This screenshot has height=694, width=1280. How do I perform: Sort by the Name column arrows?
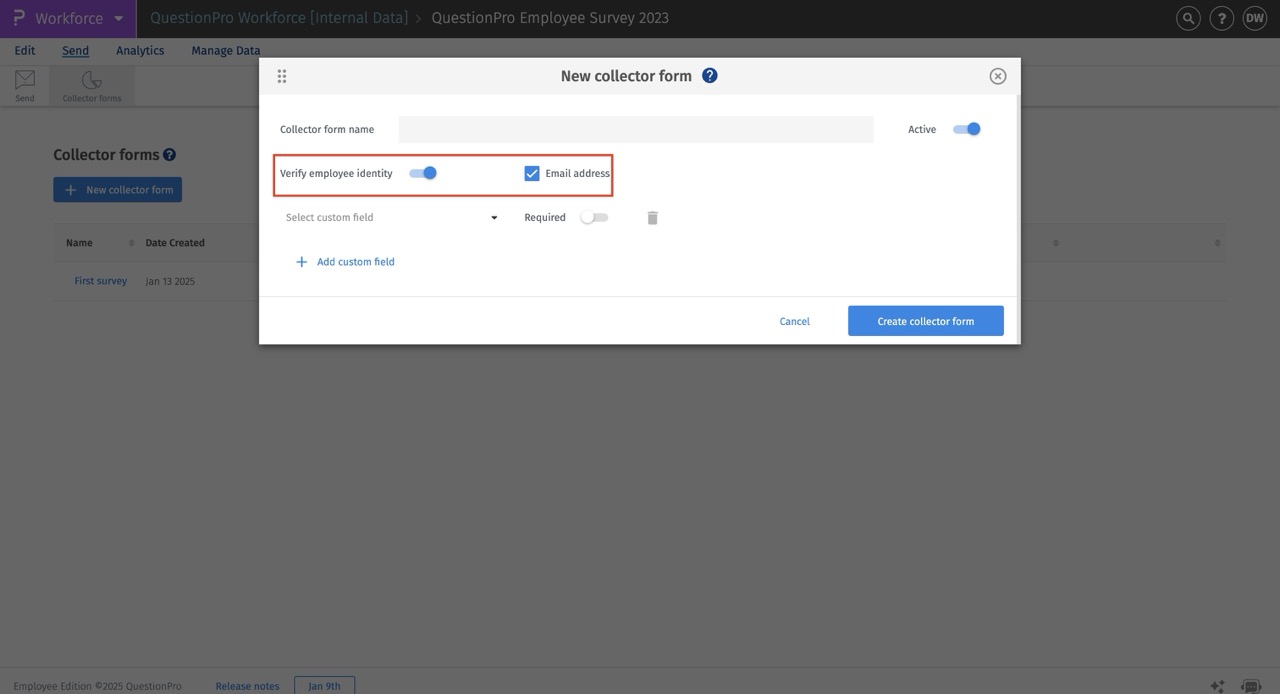coord(132,243)
